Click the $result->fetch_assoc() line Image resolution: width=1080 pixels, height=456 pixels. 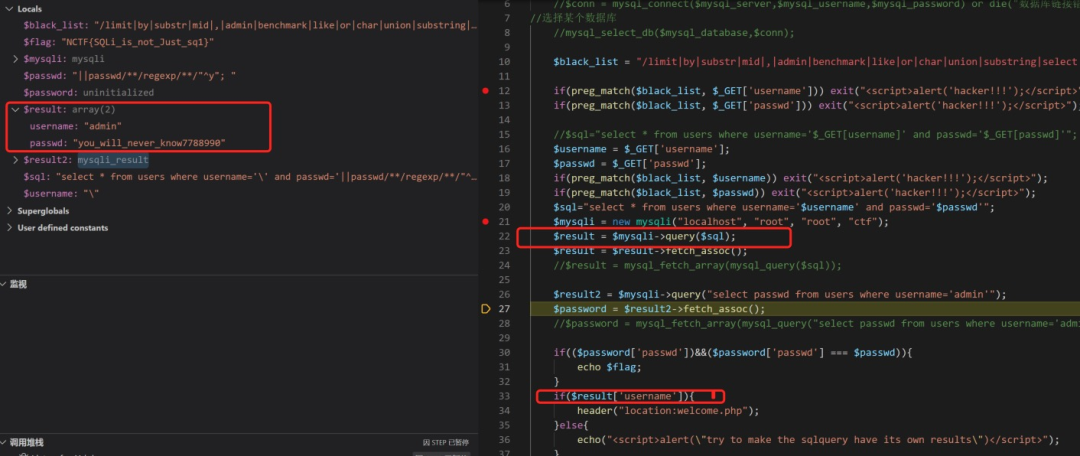(x=650, y=251)
